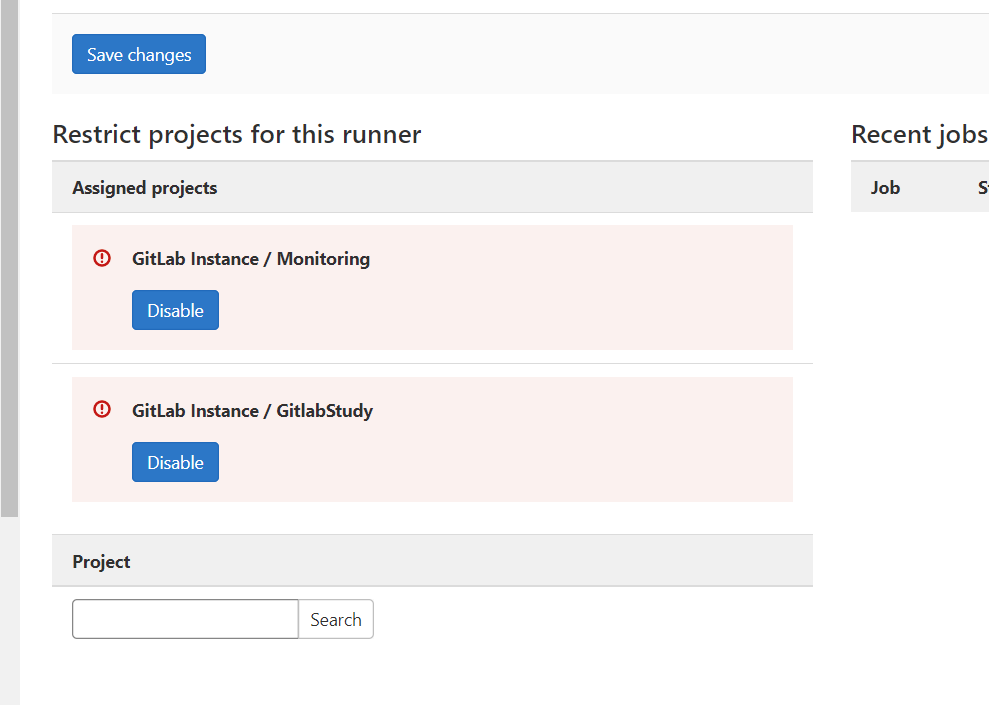
Task: Click the Assigned projects section header
Action: tap(144, 187)
